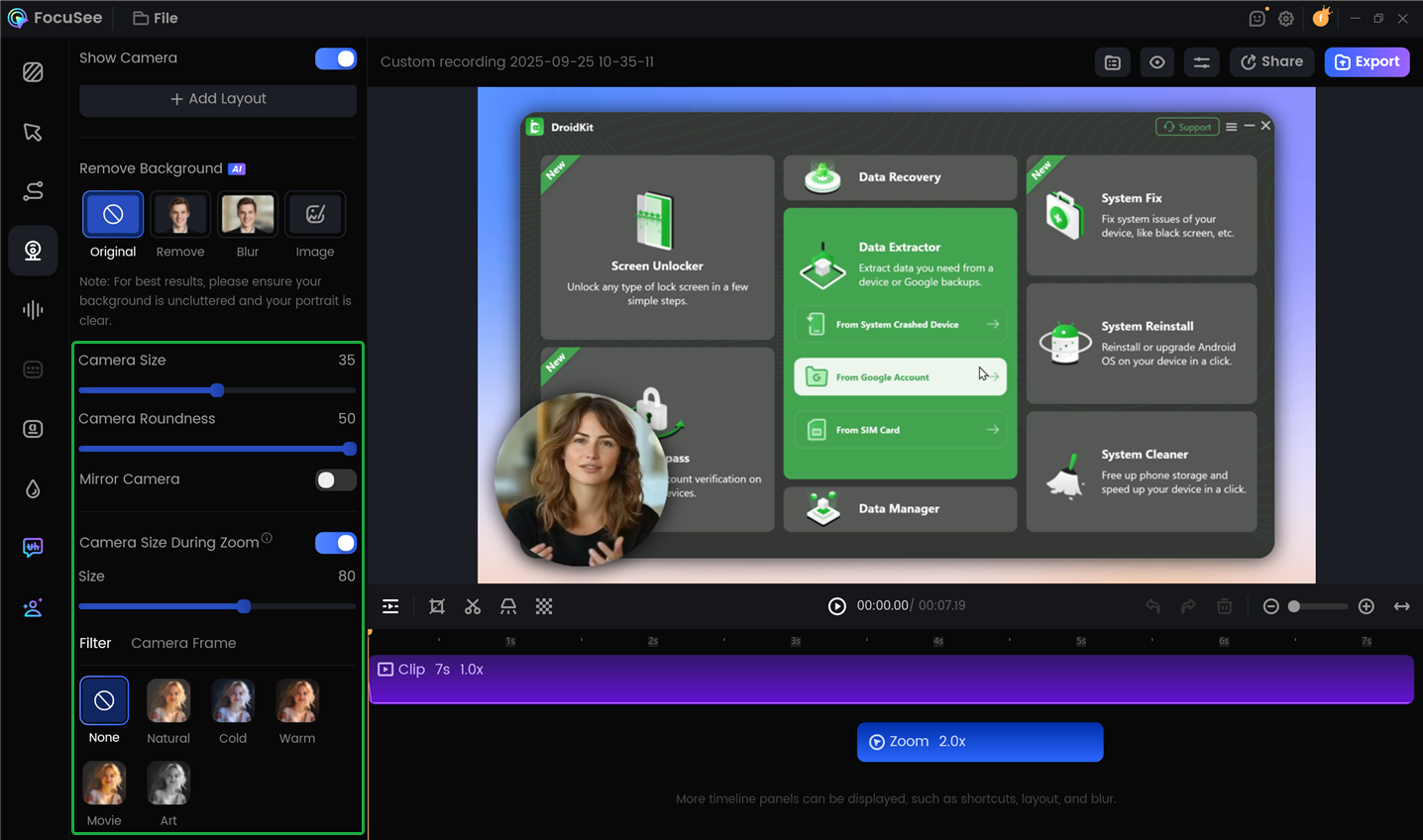
Task: Open the audio waveform sidebar icon
Action: tap(33, 310)
